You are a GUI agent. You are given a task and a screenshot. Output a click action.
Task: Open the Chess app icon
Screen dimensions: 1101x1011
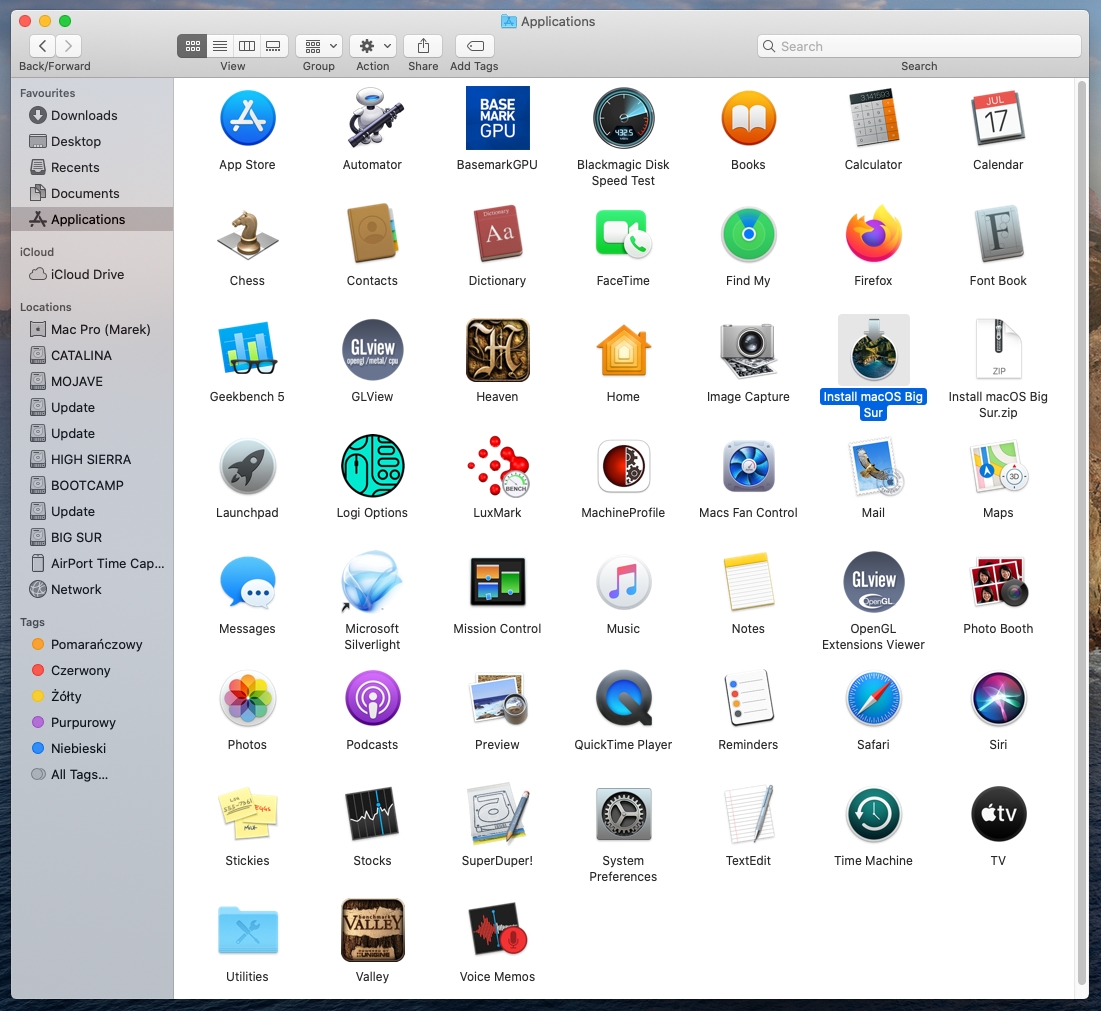pos(247,234)
